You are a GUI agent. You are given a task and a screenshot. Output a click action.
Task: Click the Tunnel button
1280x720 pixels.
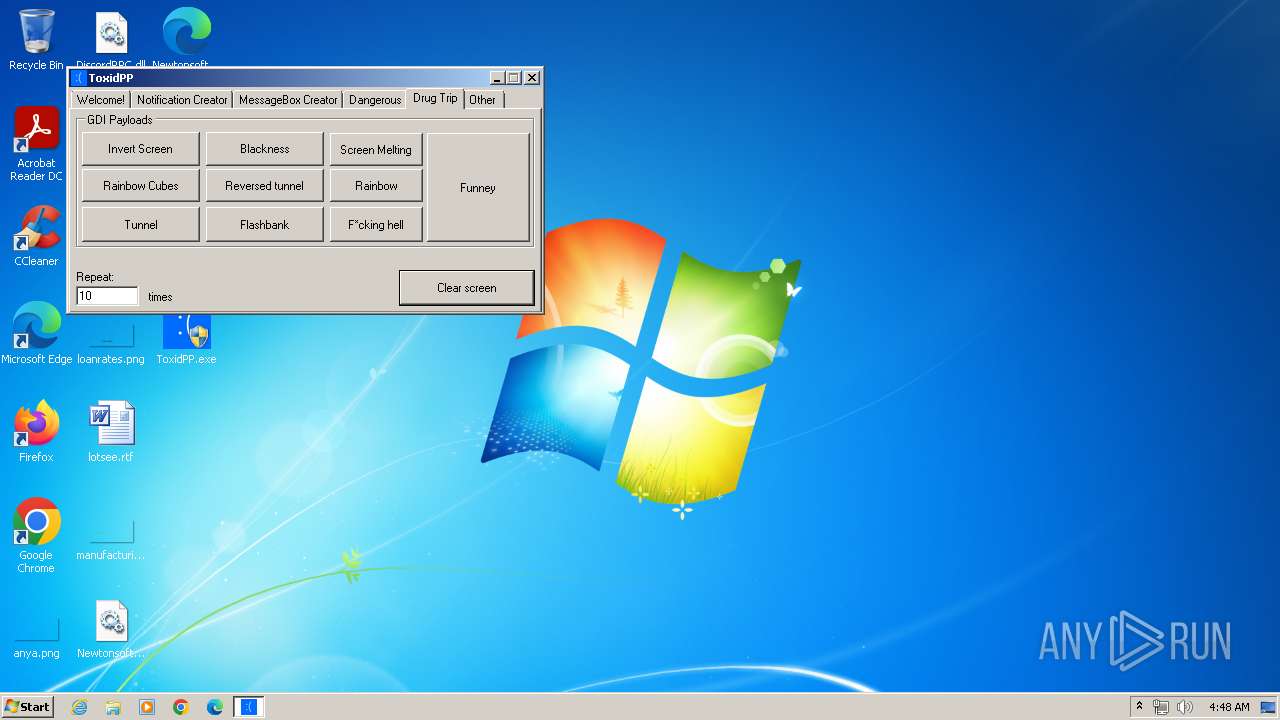140,225
